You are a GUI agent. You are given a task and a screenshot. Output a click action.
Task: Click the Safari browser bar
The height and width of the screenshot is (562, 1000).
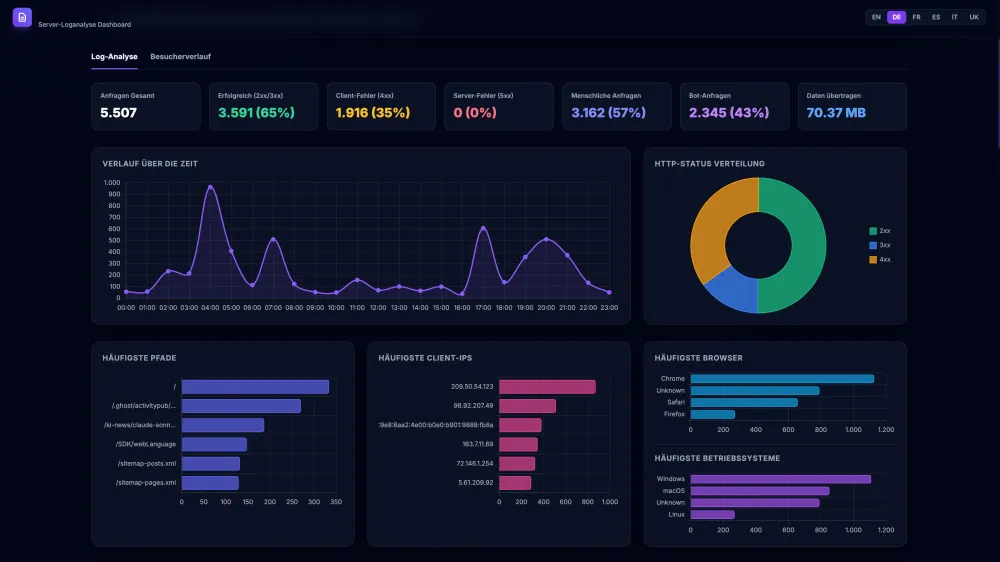744,403
